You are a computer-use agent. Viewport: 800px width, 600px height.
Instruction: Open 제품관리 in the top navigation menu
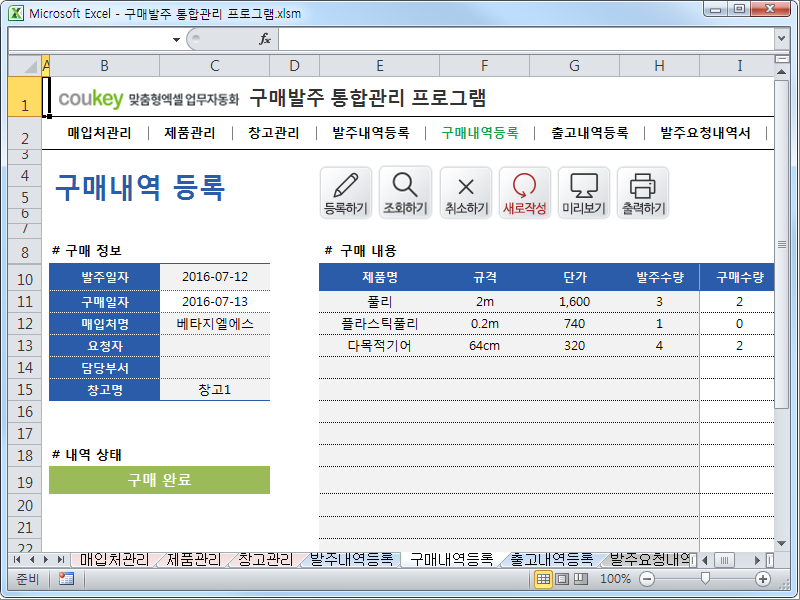(190, 133)
